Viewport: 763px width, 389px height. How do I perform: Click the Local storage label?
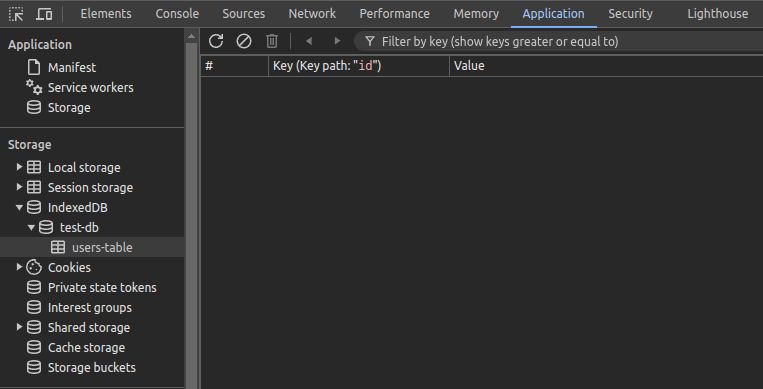coord(84,167)
